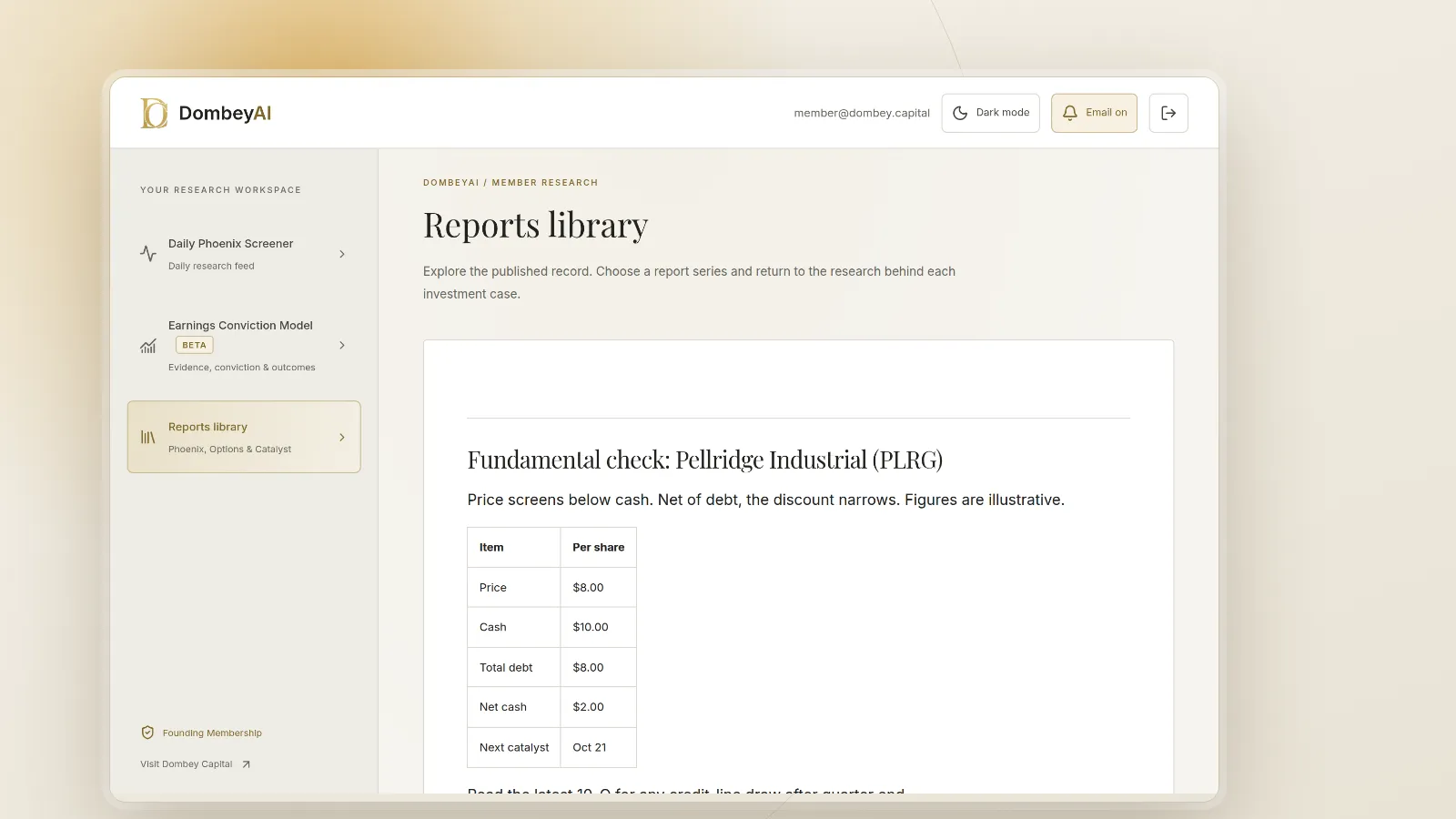1456x819 pixels.
Task: Click the Net cash value $2.00
Action: pos(588,707)
